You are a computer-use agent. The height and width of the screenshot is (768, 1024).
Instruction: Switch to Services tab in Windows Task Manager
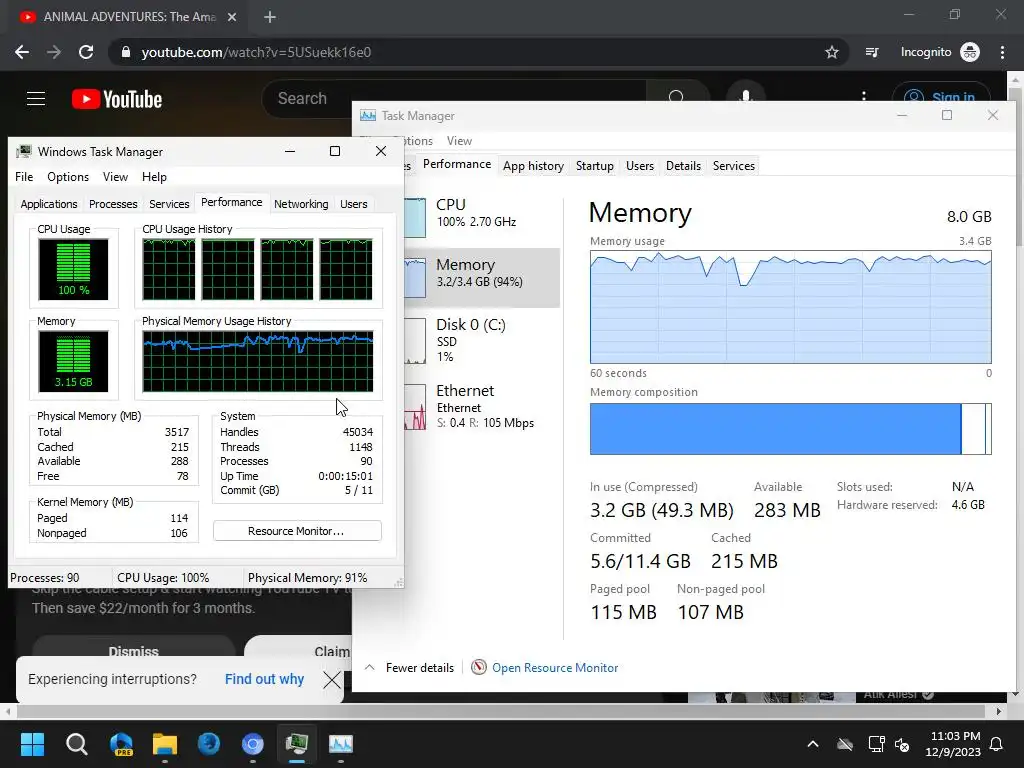169,204
